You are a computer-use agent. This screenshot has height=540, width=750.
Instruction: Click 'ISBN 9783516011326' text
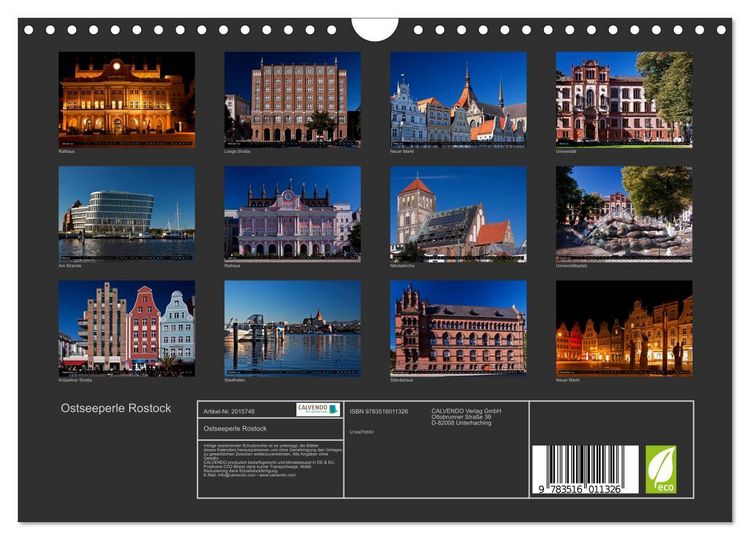pos(379,411)
